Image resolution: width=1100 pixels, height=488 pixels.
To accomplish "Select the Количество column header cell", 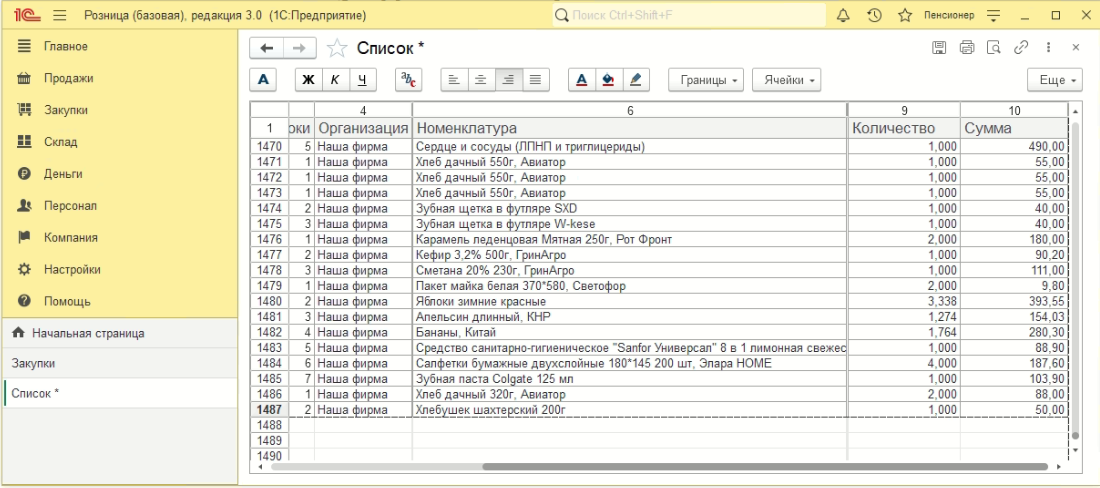I will click(x=904, y=128).
